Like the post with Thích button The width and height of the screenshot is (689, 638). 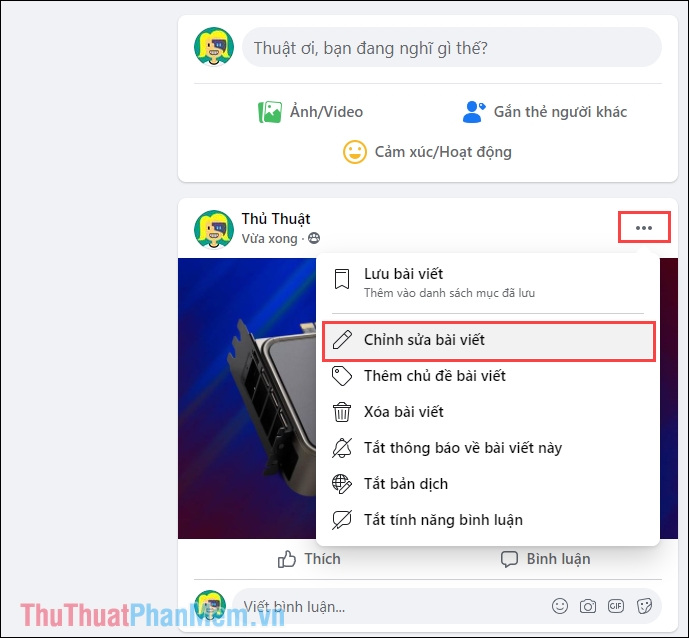pos(309,559)
